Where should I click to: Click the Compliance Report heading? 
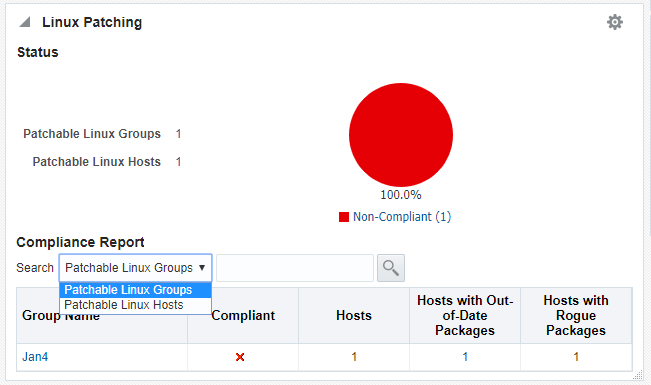[80, 242]
